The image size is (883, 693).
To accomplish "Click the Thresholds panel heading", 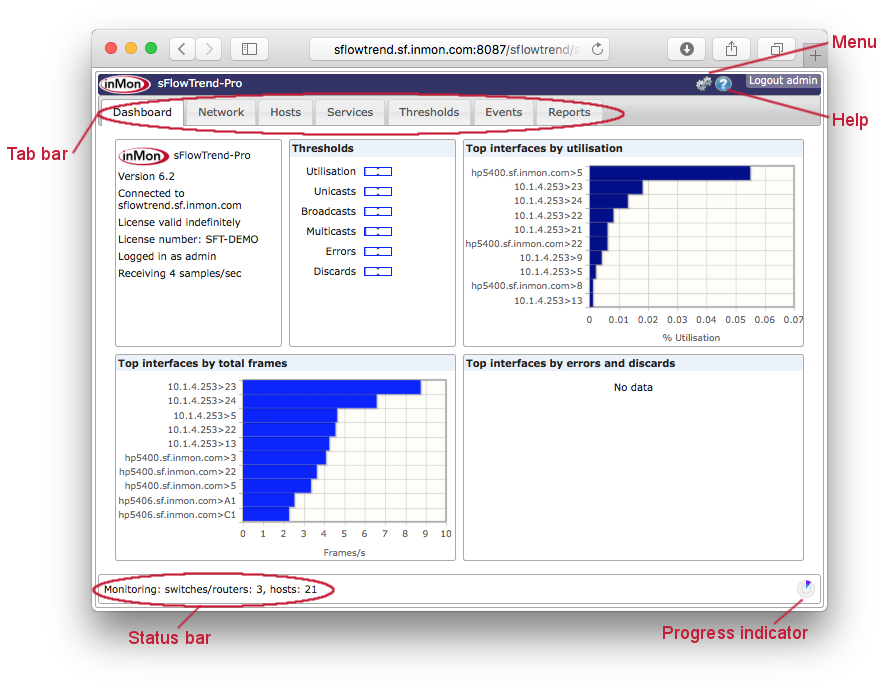I will coord(323,148).
